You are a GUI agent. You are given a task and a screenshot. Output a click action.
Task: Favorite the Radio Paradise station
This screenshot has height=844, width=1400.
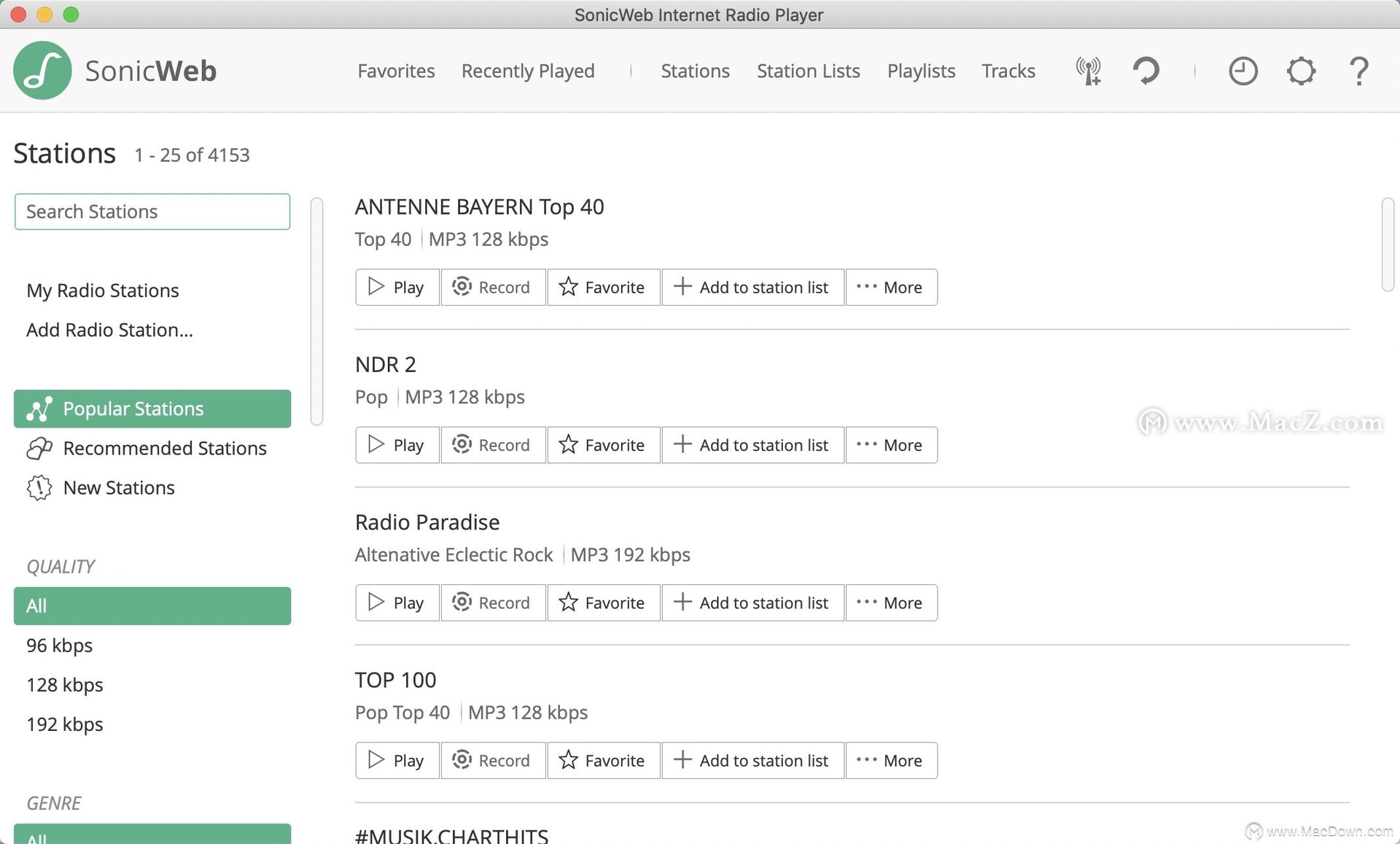pos(604,603)
